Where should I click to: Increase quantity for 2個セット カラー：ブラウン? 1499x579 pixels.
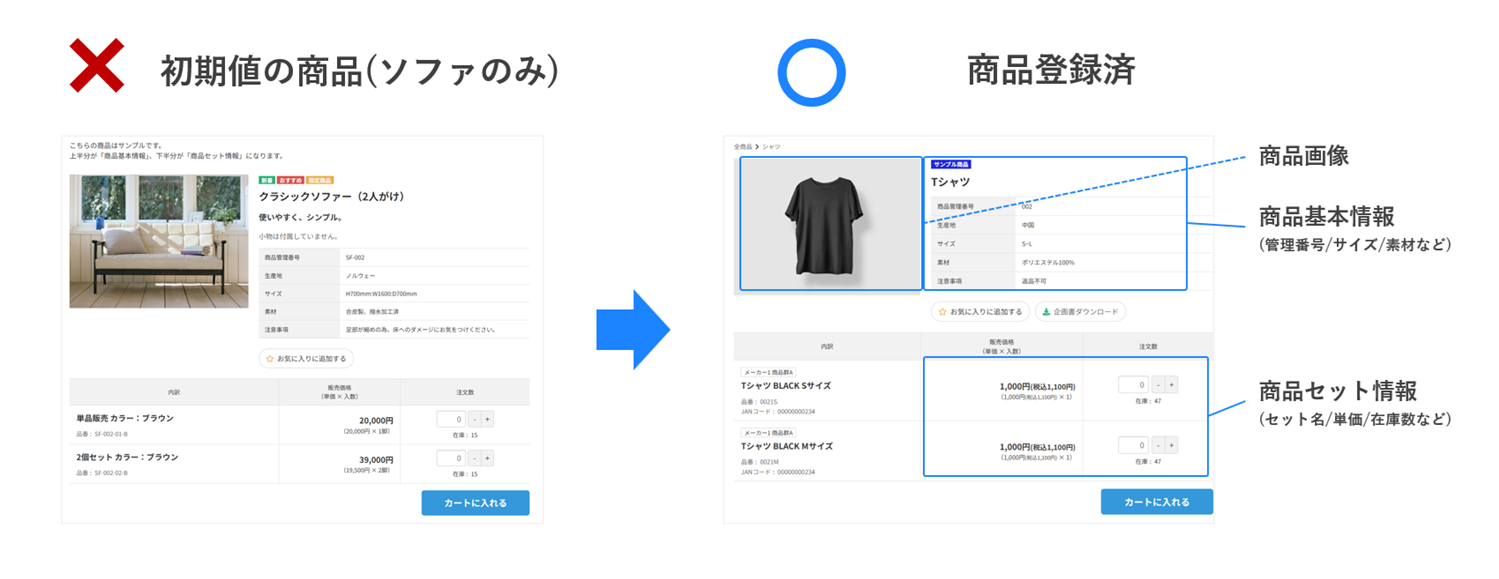point(487,458)
